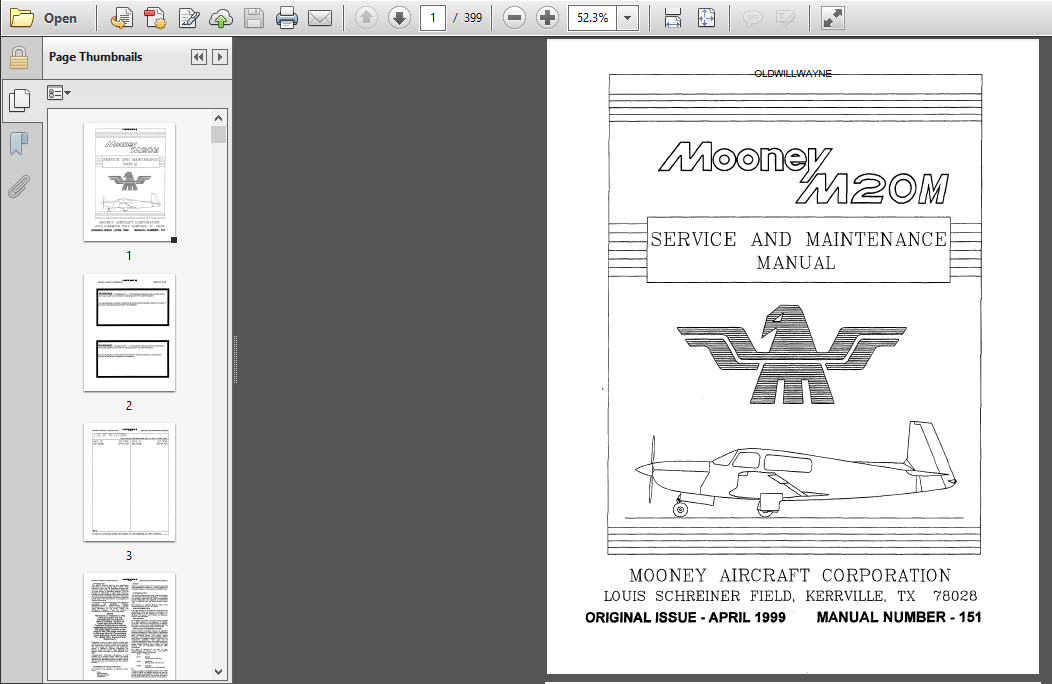
Task: Click the Convert to PDF icon with gear
Action: pyautogui.click(x=155, y=18)
